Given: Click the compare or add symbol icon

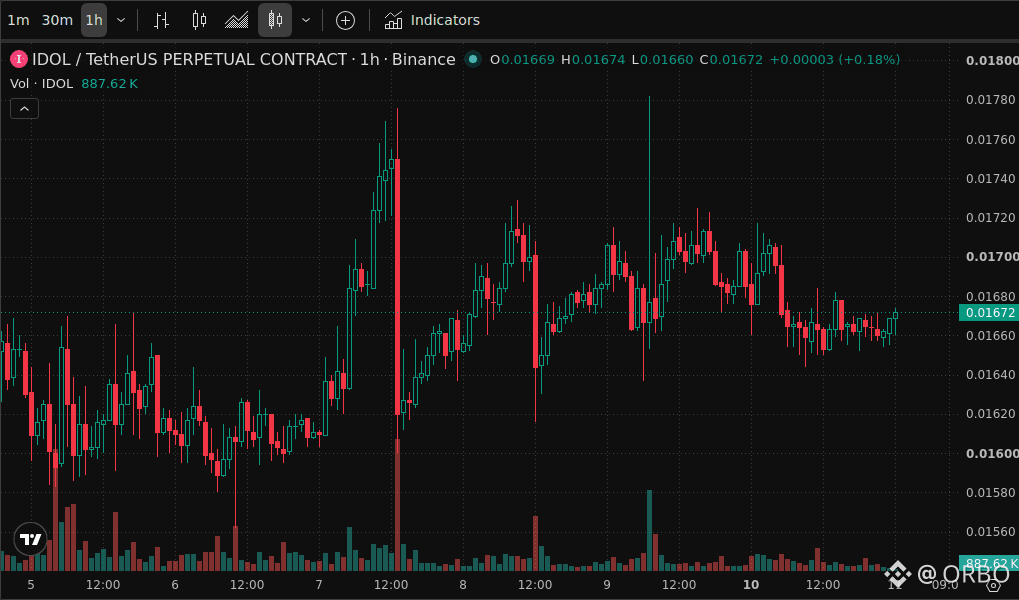Looking at the screenshot, I should (345, 20).
